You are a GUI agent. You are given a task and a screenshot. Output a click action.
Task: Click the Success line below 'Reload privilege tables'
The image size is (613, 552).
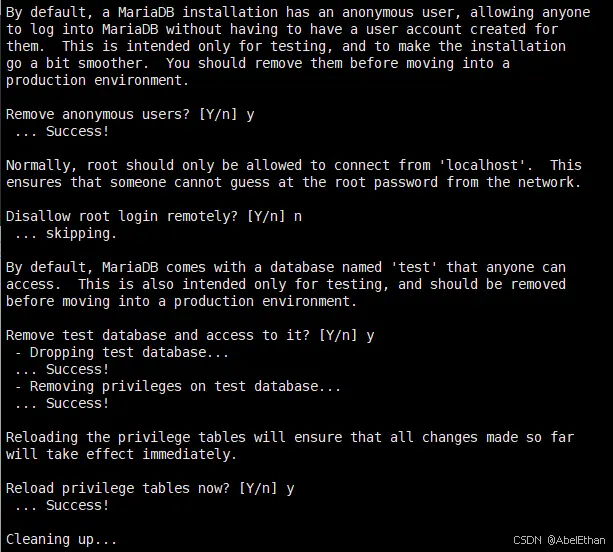pos(62,505)
